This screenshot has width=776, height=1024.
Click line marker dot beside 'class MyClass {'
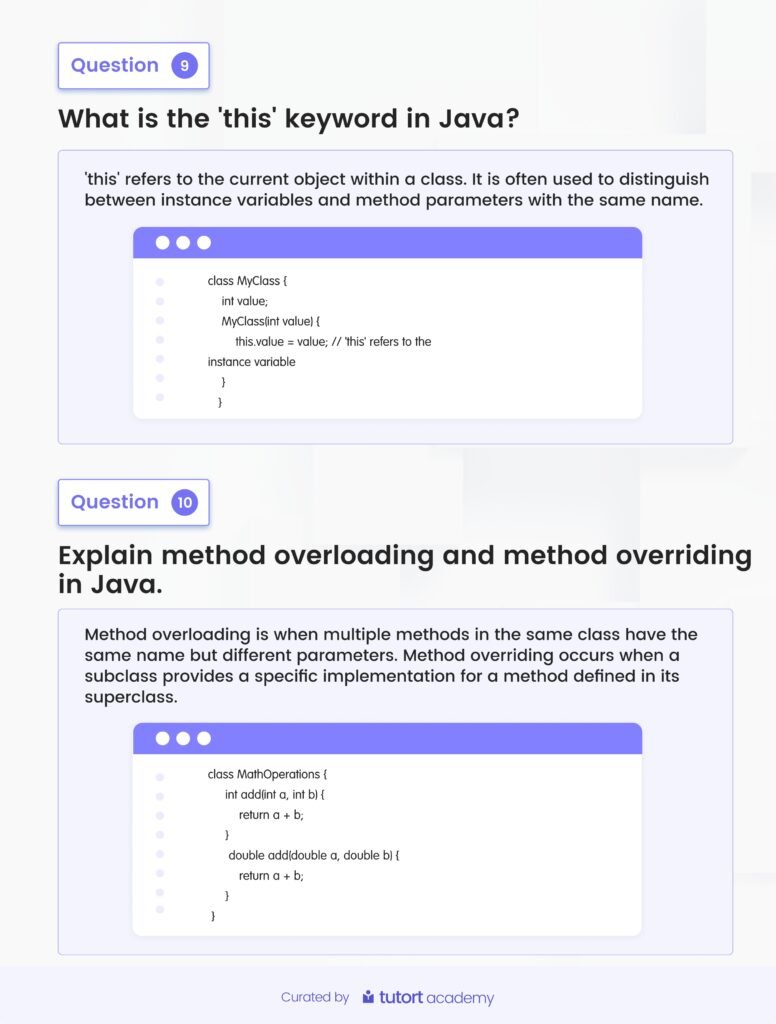pyautogui.click(x=160, y=282)
